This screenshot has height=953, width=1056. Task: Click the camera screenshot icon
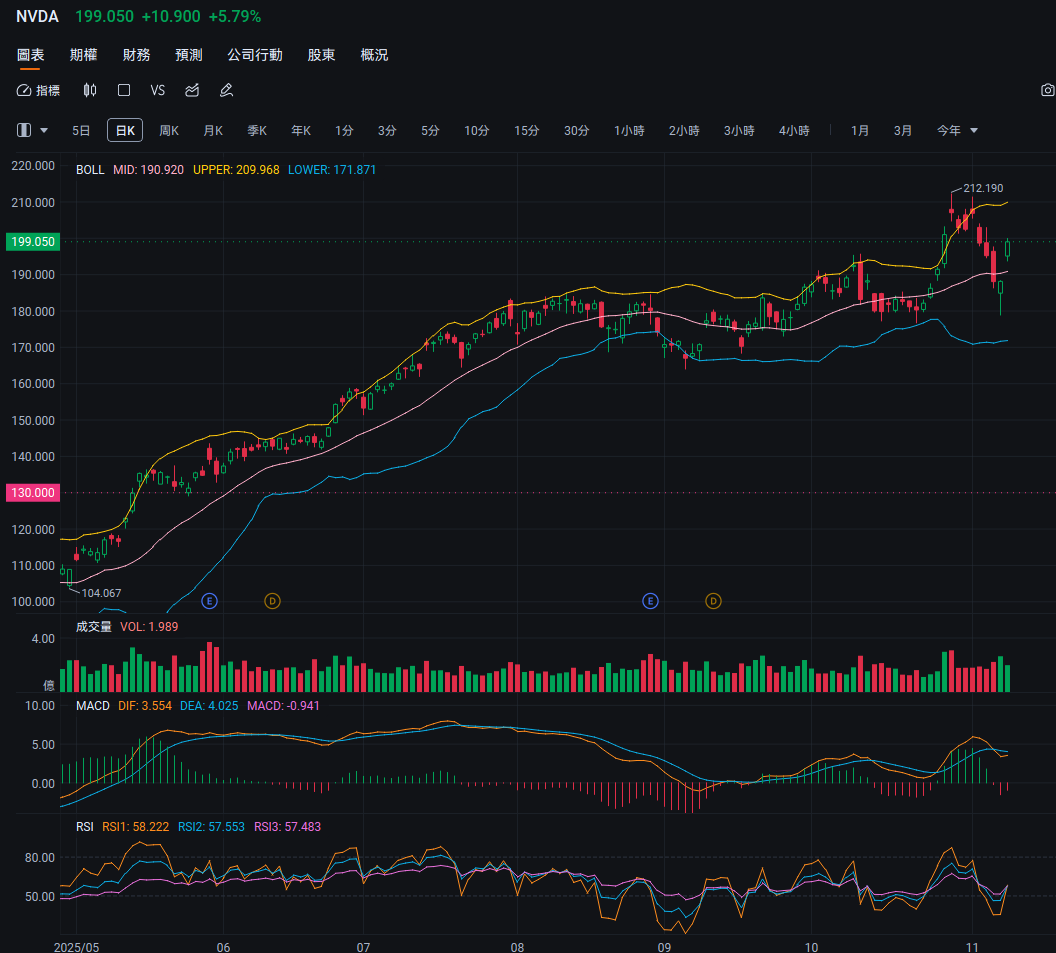[1047, 90]
